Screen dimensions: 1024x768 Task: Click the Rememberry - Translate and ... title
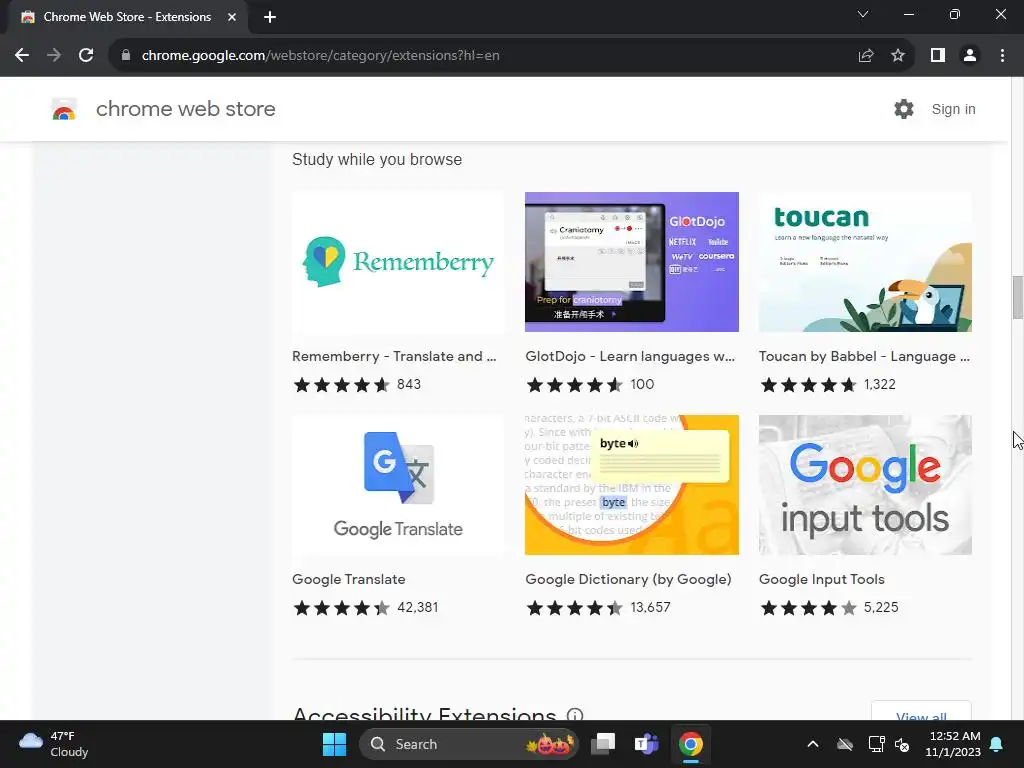[x=394, y=357]
